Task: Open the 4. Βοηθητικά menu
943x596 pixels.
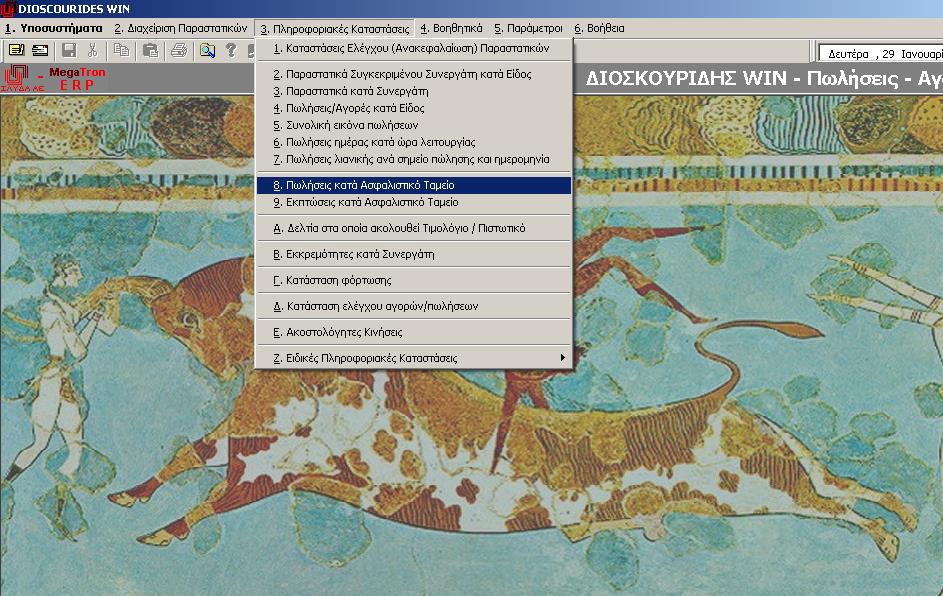Action: (x=451, y=28)
